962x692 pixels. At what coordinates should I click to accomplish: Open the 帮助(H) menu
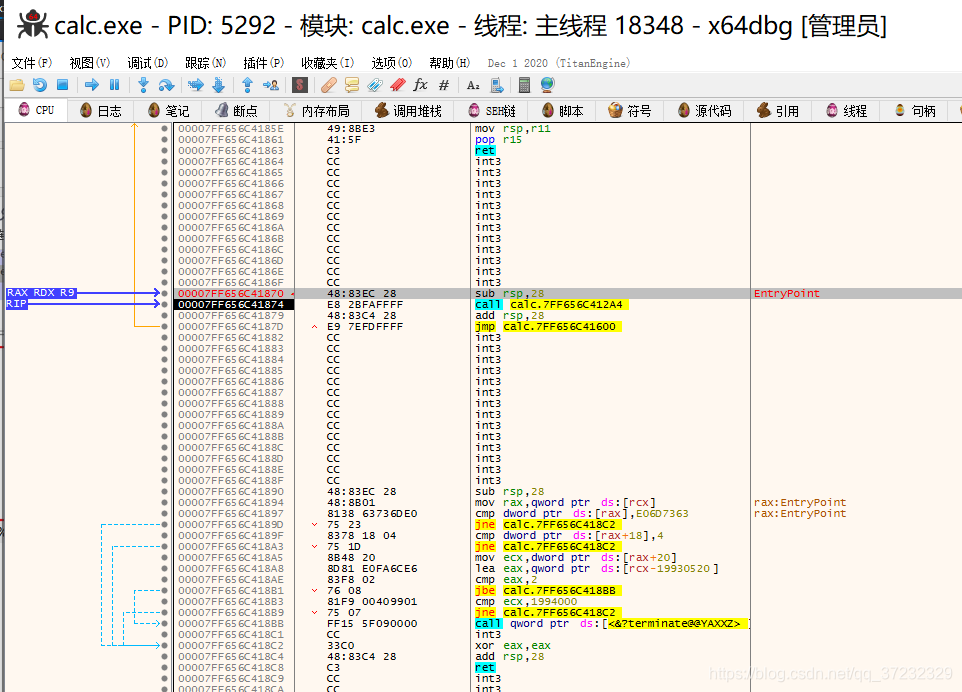(450, 63)
